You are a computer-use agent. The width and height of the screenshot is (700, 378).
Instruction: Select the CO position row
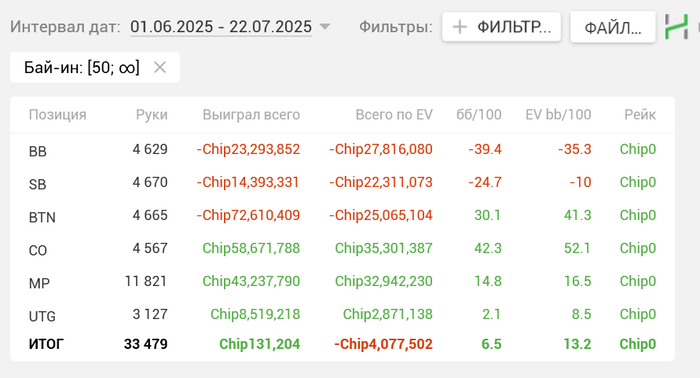(x=342, y=249)
